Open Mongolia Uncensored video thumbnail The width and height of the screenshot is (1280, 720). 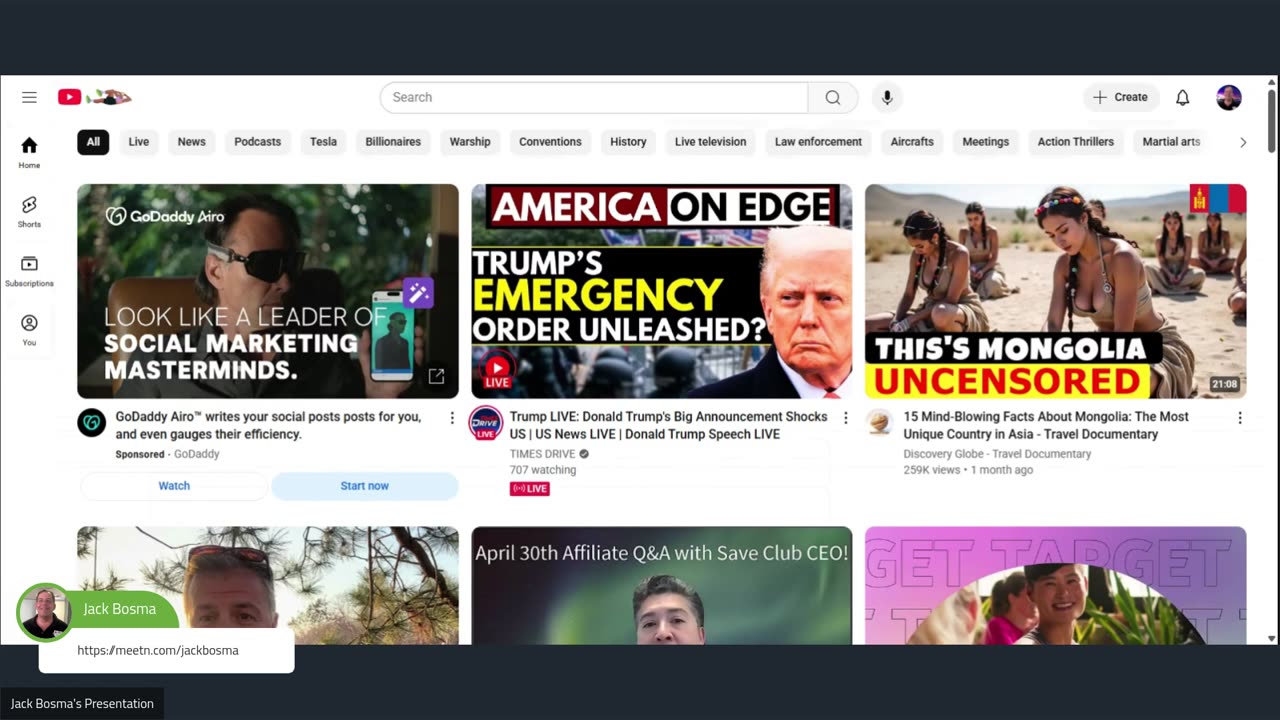1056,291
